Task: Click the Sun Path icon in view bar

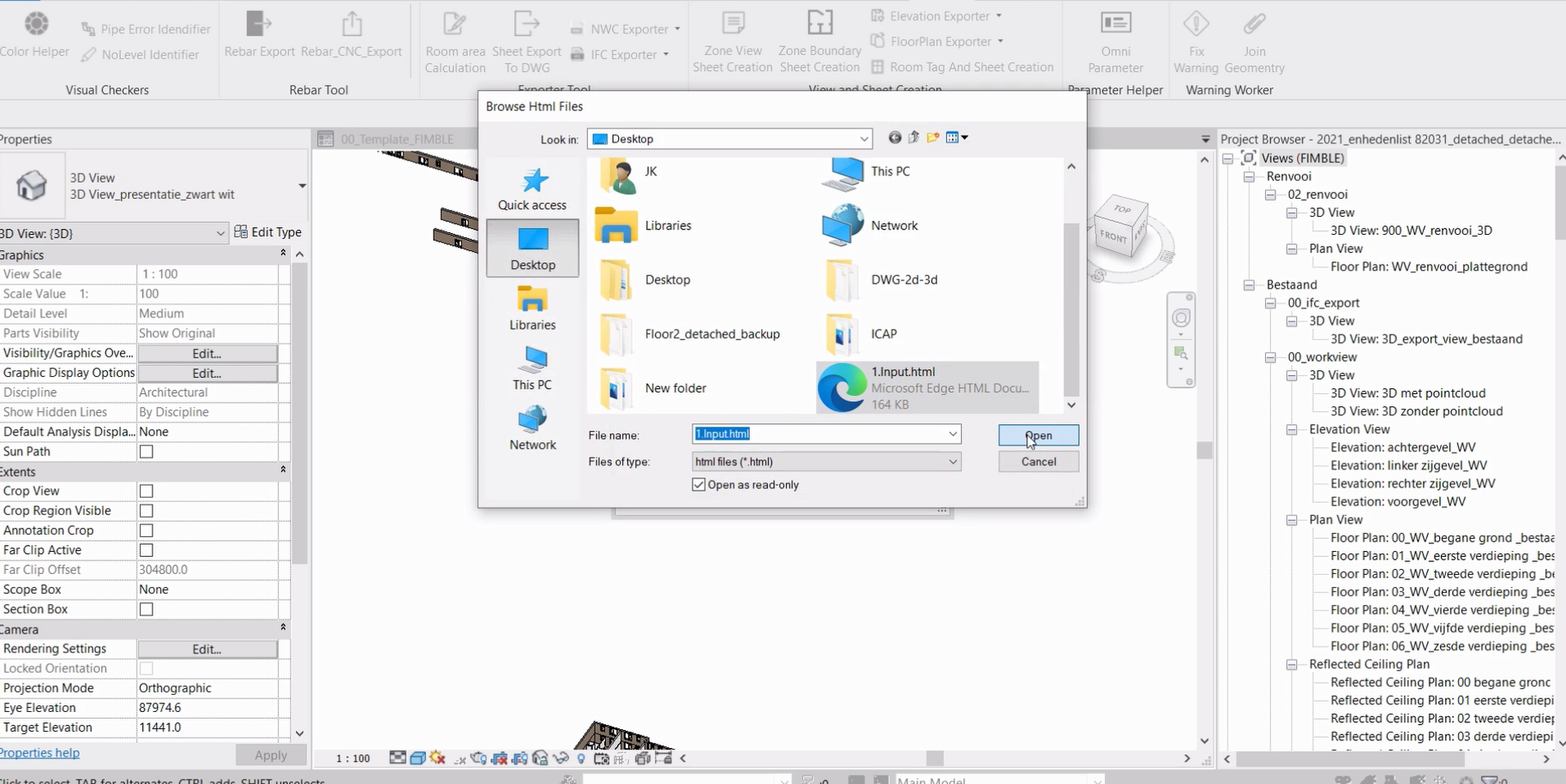Action: 438,758
